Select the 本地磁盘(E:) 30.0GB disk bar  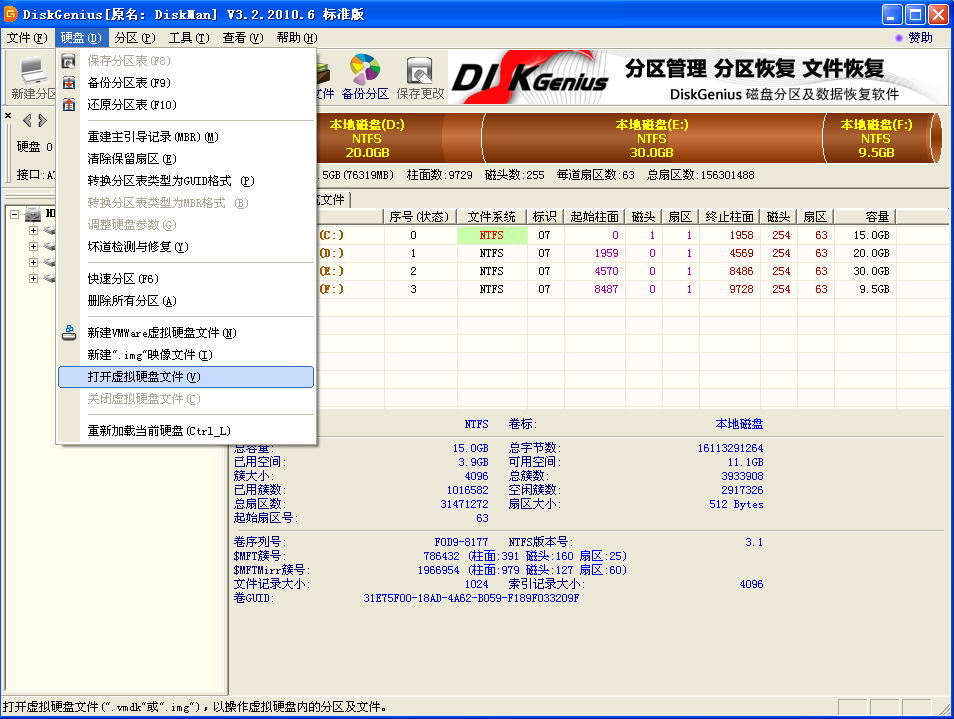pyautogui.click(x=652, y=138)
